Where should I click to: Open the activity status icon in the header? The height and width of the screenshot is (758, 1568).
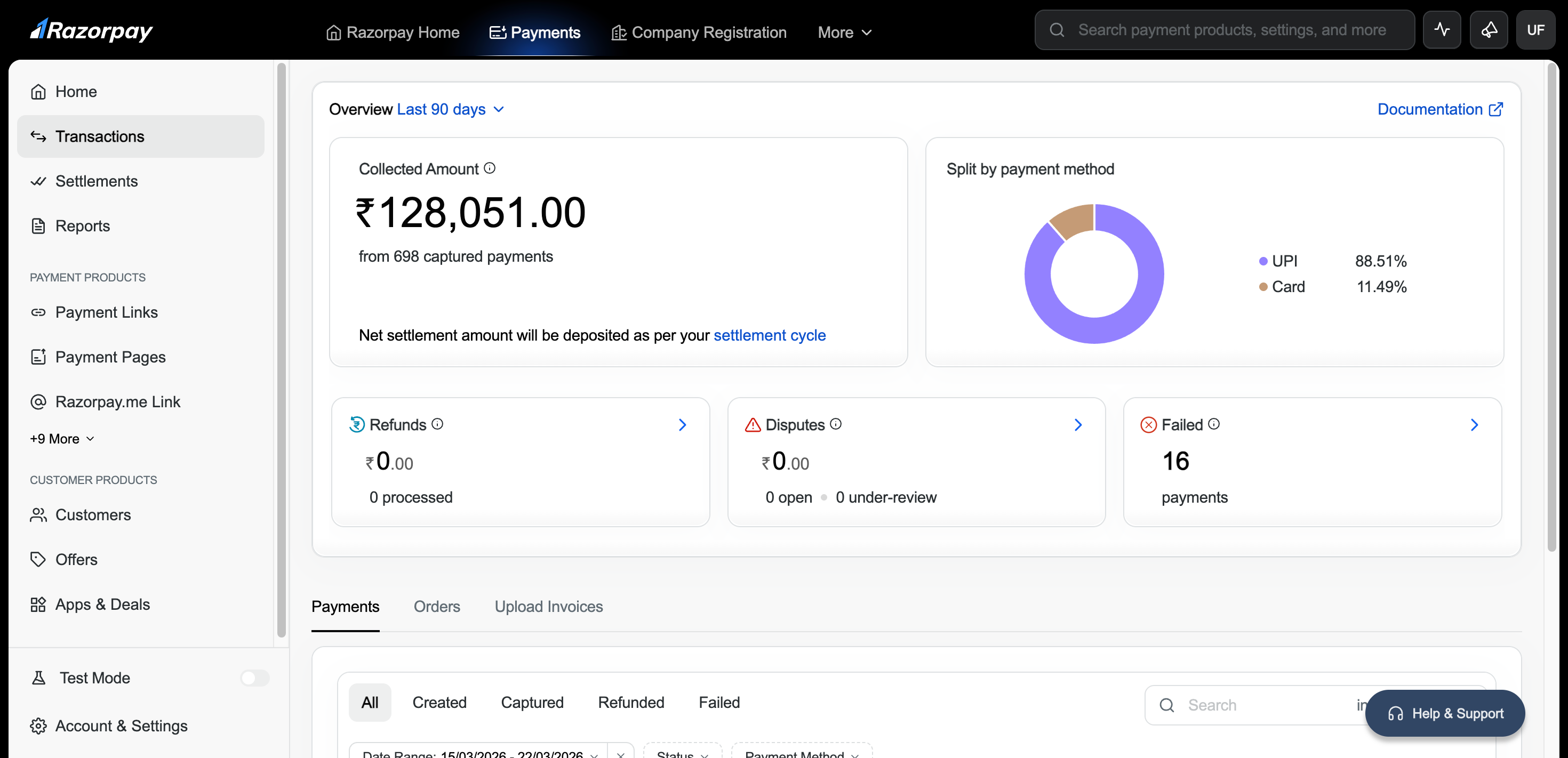tap(1442, 29)
